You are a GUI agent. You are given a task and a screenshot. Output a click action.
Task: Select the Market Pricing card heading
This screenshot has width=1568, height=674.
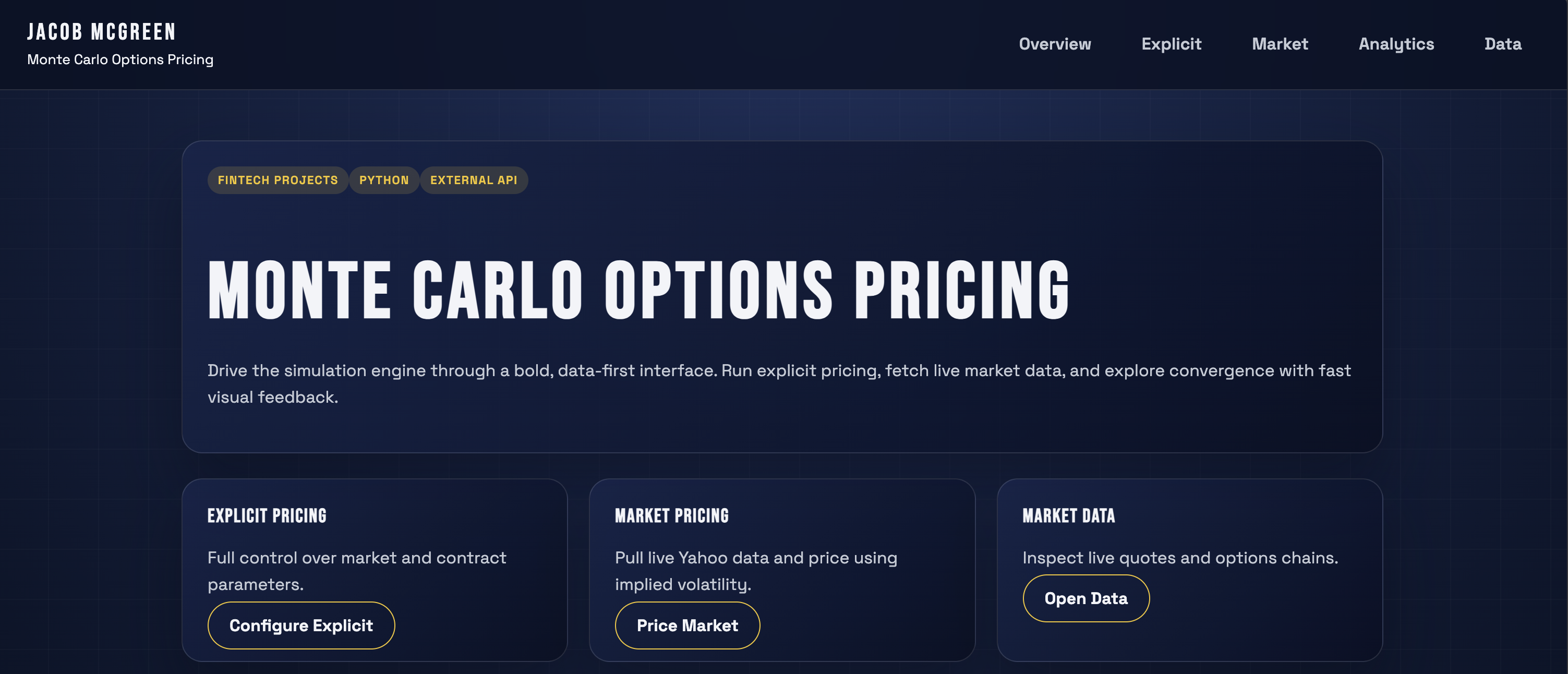click(x=671, y=516)
